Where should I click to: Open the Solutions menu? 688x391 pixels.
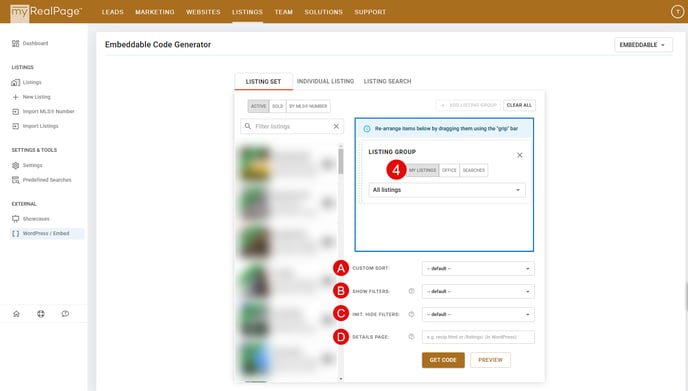[x=324, y=12]
